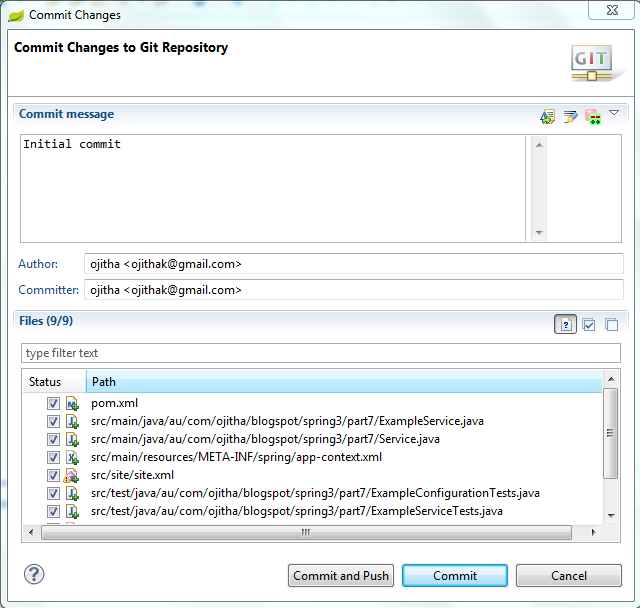Screen dimensions: 640x608
Task: Click the Cancel button
Action: click(x=569, y=576)
